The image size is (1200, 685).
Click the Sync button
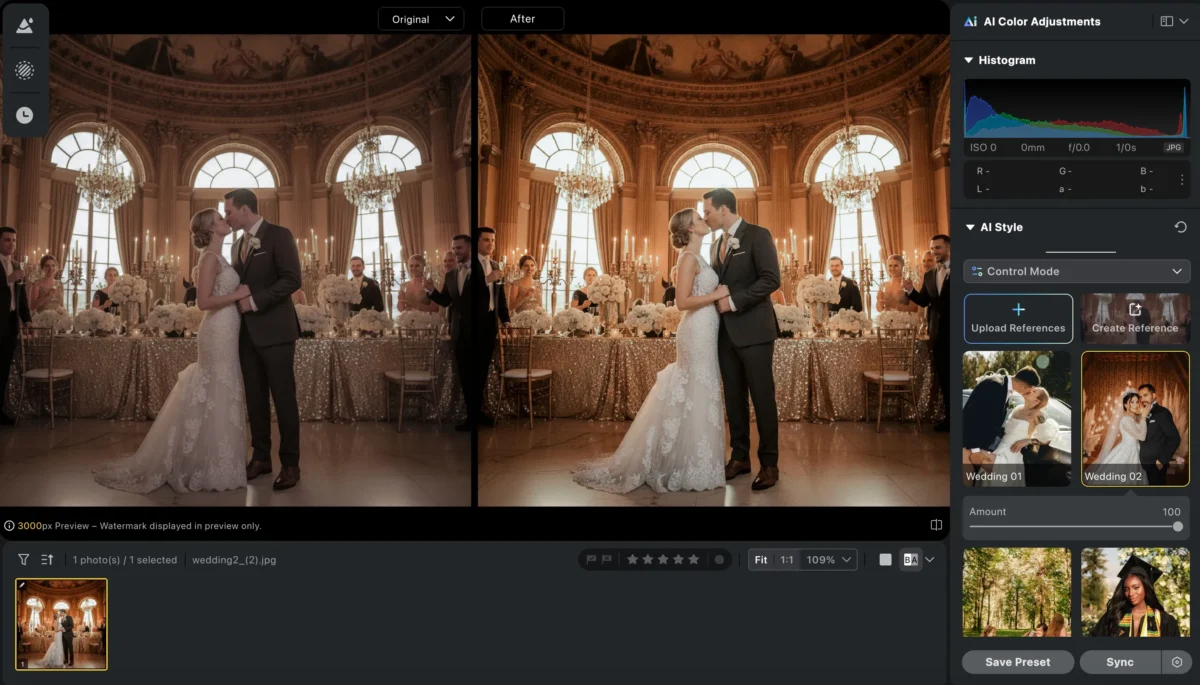pyautogui.click(x=1120, y=662)
